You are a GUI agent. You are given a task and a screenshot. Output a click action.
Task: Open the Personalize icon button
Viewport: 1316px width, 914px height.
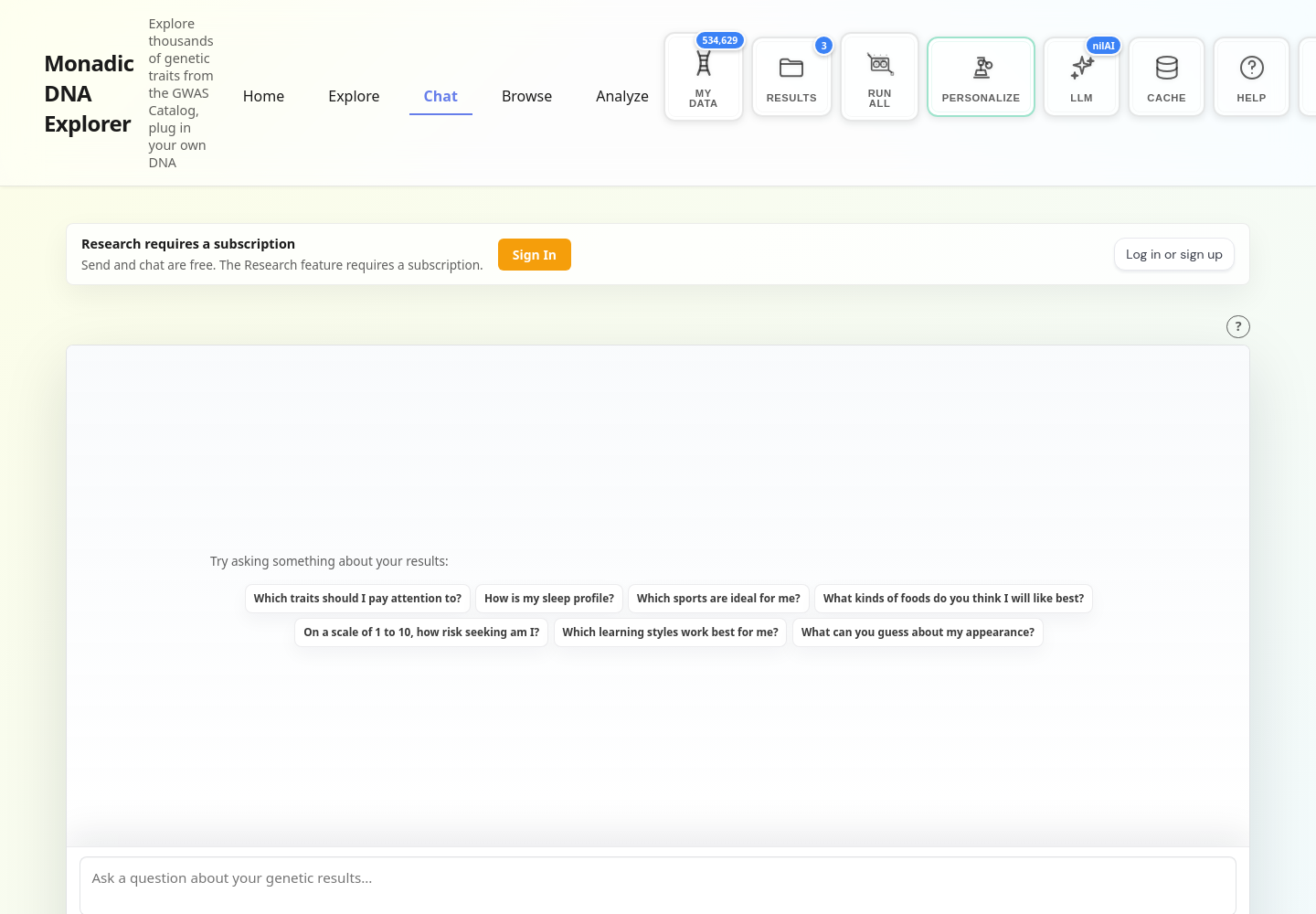pos(981,77)
